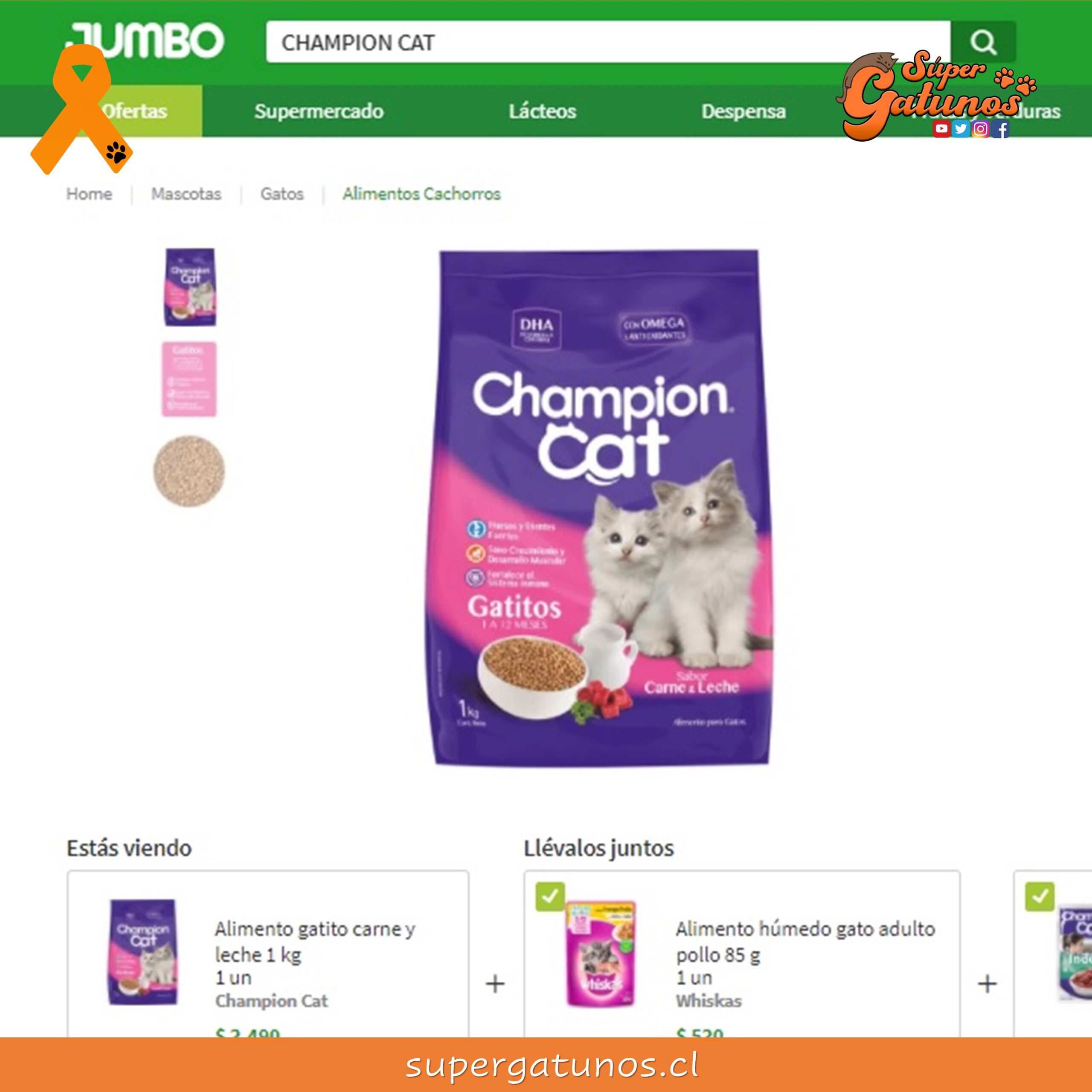Open the Instagram social icon
The width and height of the screenshot is (1092, 1092).
click(981, 129)
